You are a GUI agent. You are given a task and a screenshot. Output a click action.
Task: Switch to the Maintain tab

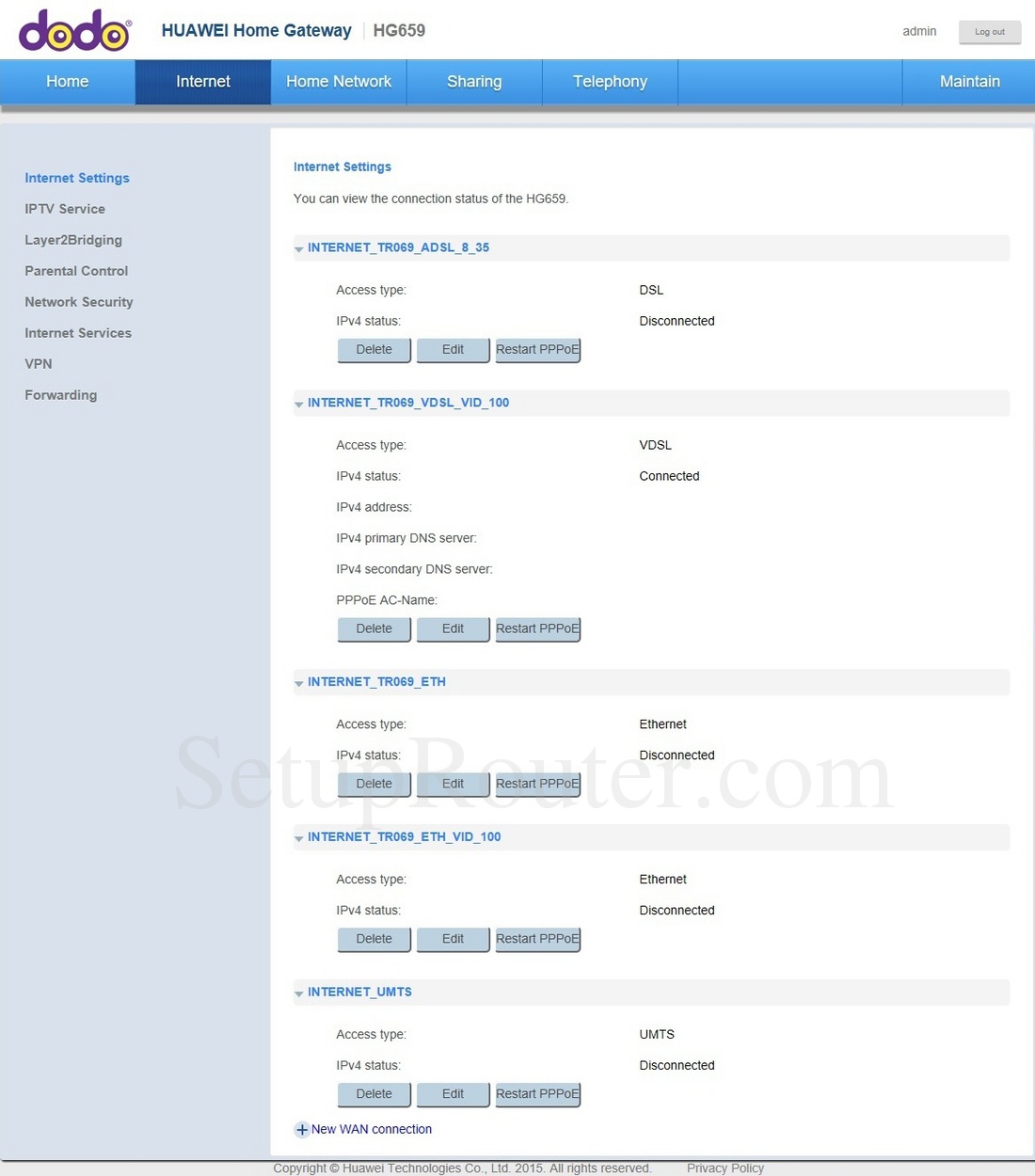coord(969,82)
